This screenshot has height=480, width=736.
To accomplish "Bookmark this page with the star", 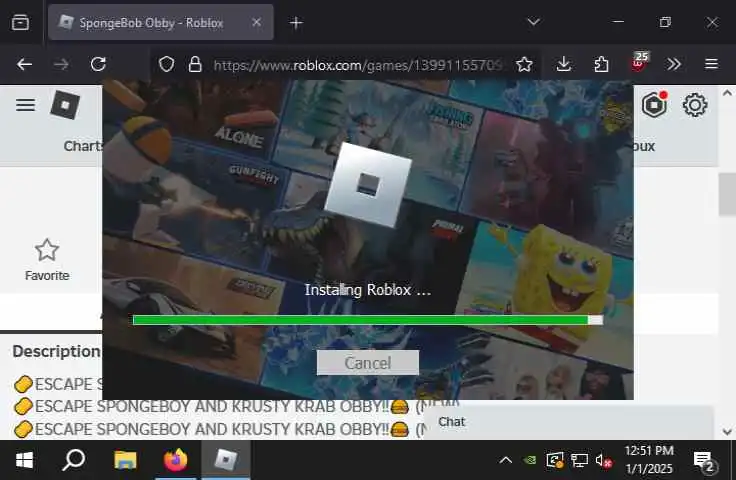I will (x=524, y=64).
